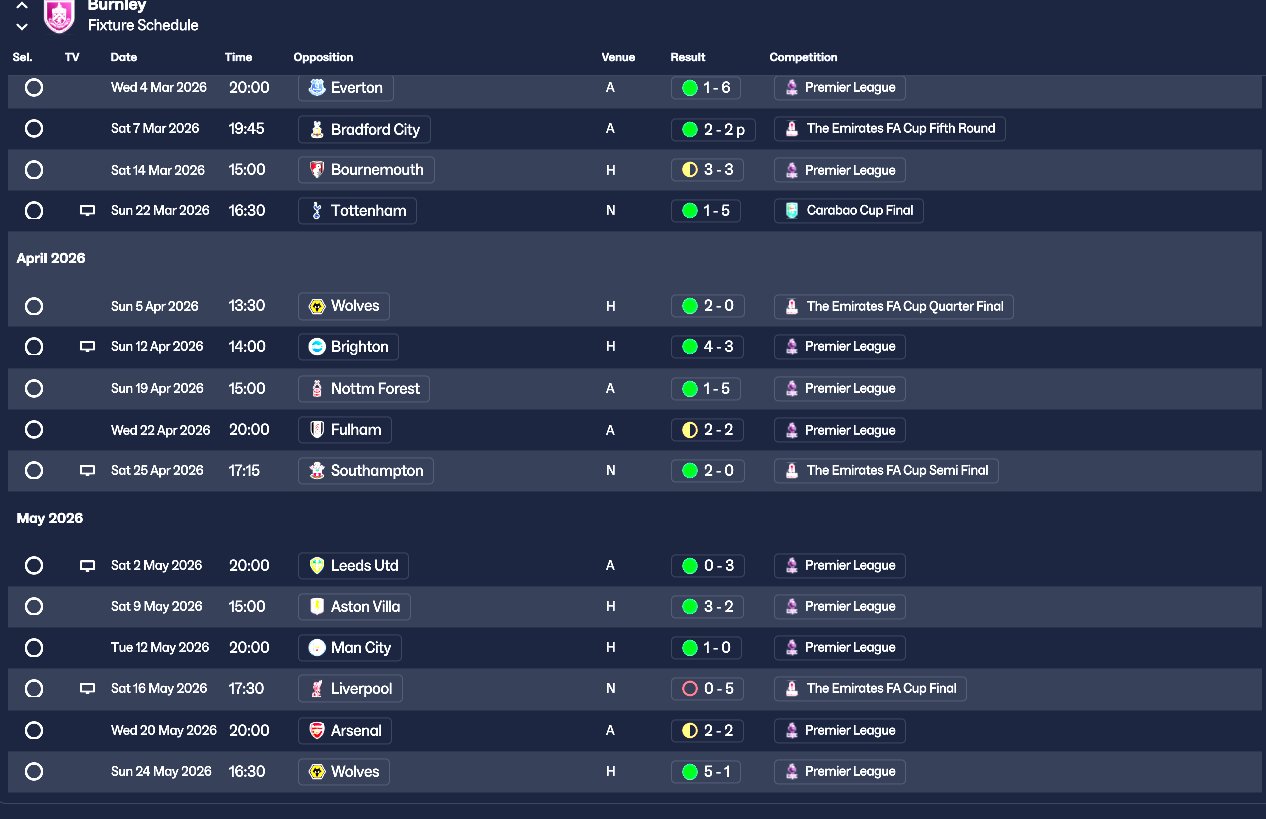Click the Brighton club crest icon

(316, 347)
